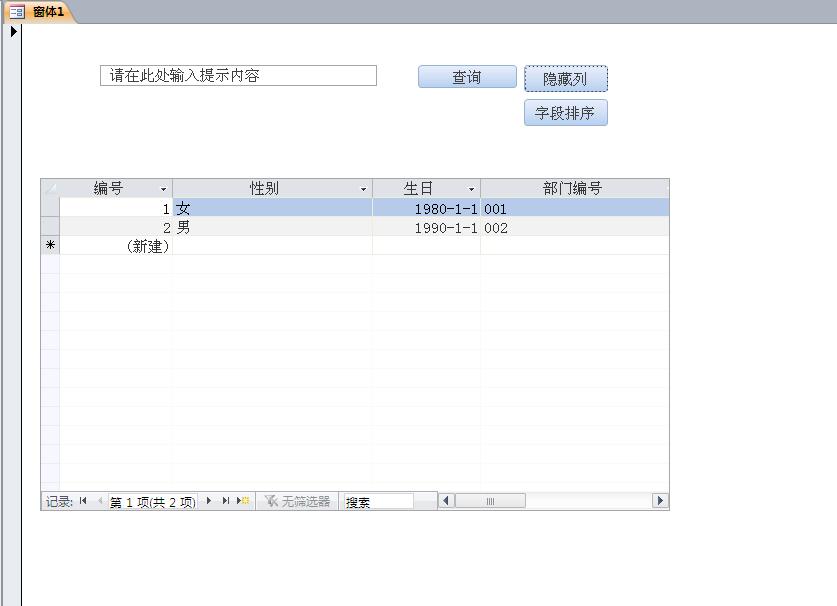The width and height of the screenshot is (837, 606).
Task: Click the horizontal scrollbar left arrow
Action: (x=446, y=501)
